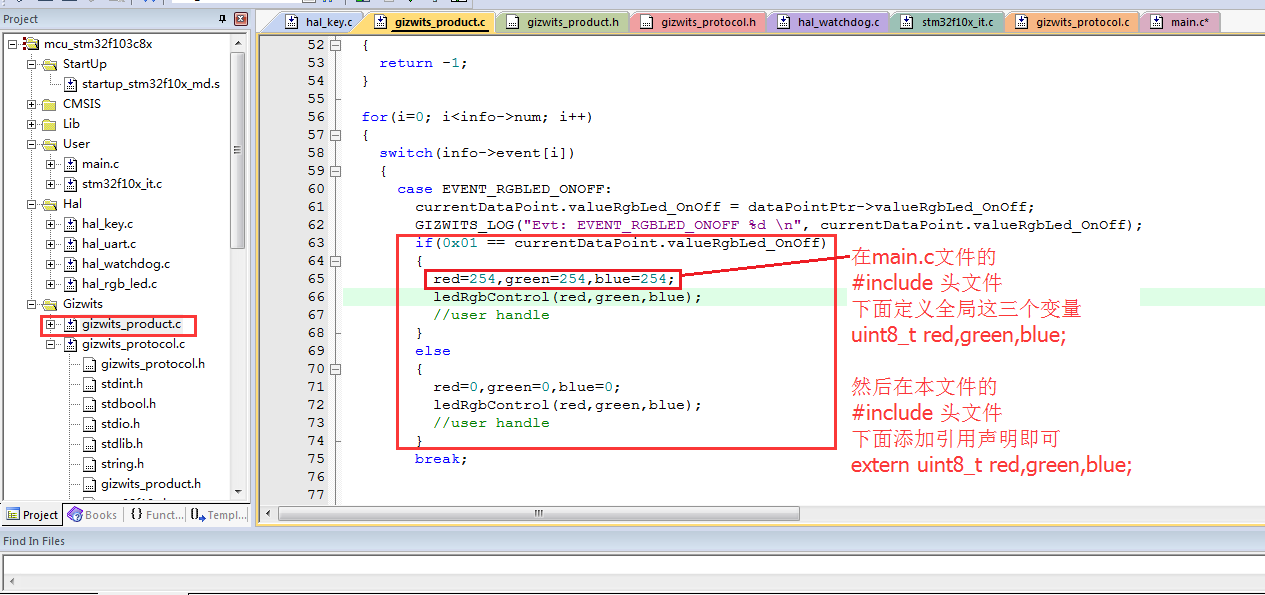Image resolution: width=1265 pixels, height=595 pixels.
Task: Select gizwits_protocol.h under gizwits_protocol.c
Action: [x=152, y=364]
